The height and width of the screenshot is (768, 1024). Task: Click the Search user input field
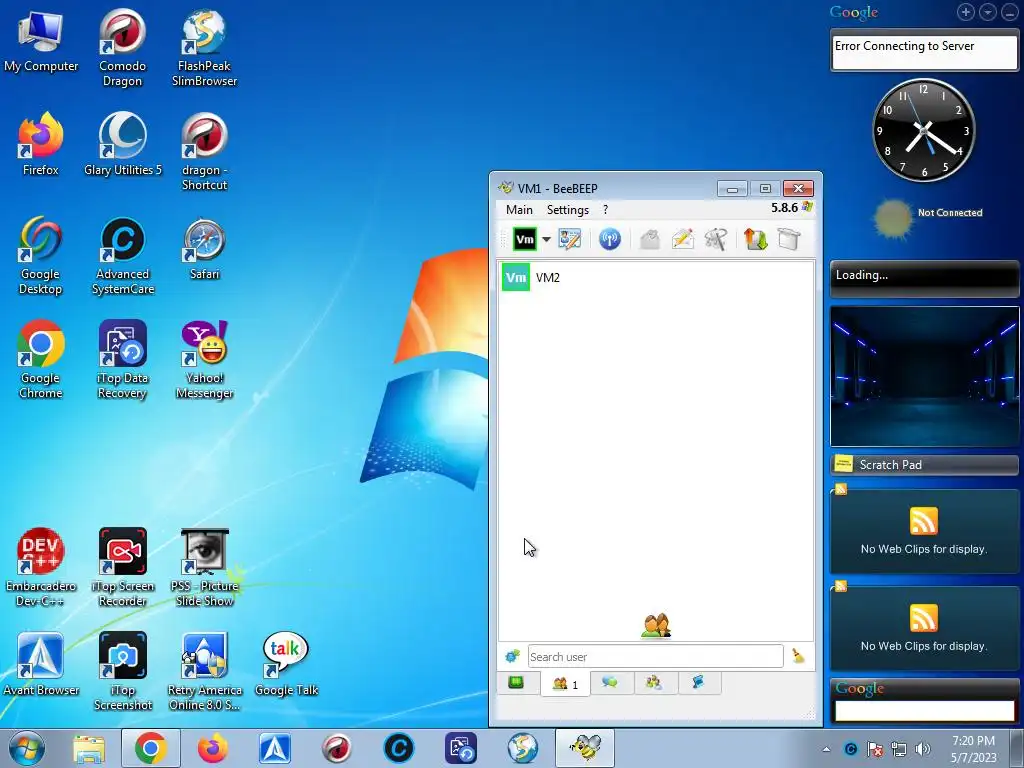[x=655, y=656]
